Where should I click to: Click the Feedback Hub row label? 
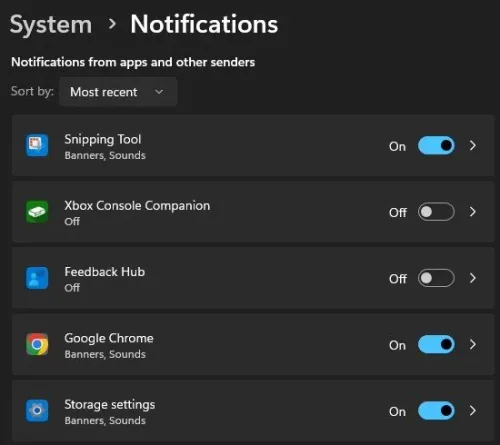[x=105, y=272]
